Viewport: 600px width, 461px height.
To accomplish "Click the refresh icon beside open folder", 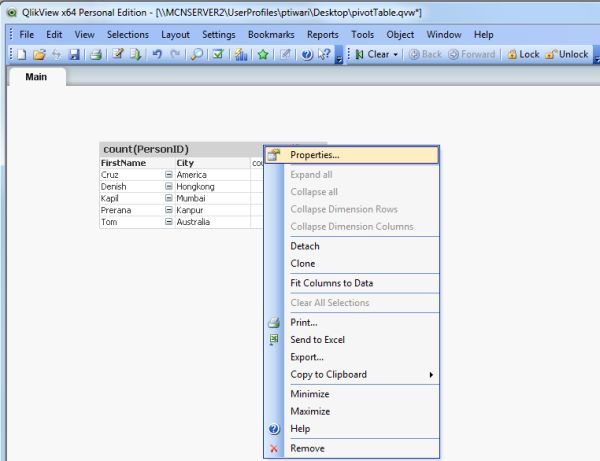I will tap(57, 55).
